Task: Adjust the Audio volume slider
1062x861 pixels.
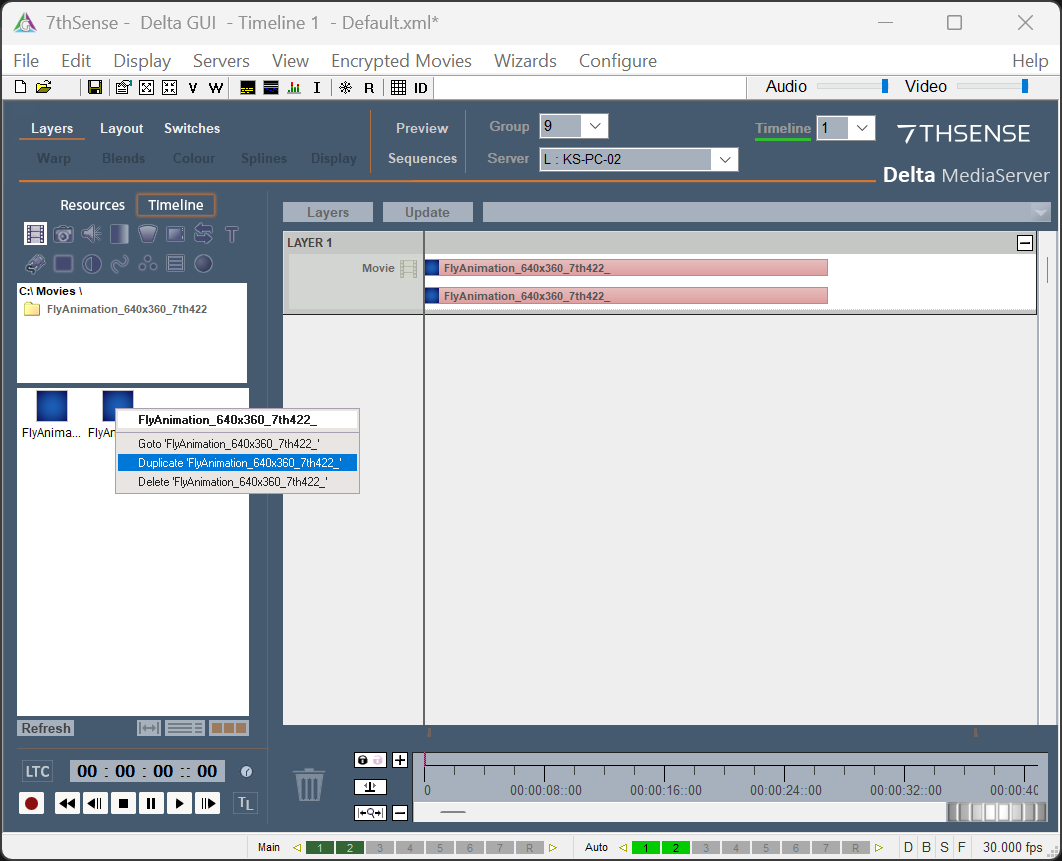Action: click(x=884, y=86)
